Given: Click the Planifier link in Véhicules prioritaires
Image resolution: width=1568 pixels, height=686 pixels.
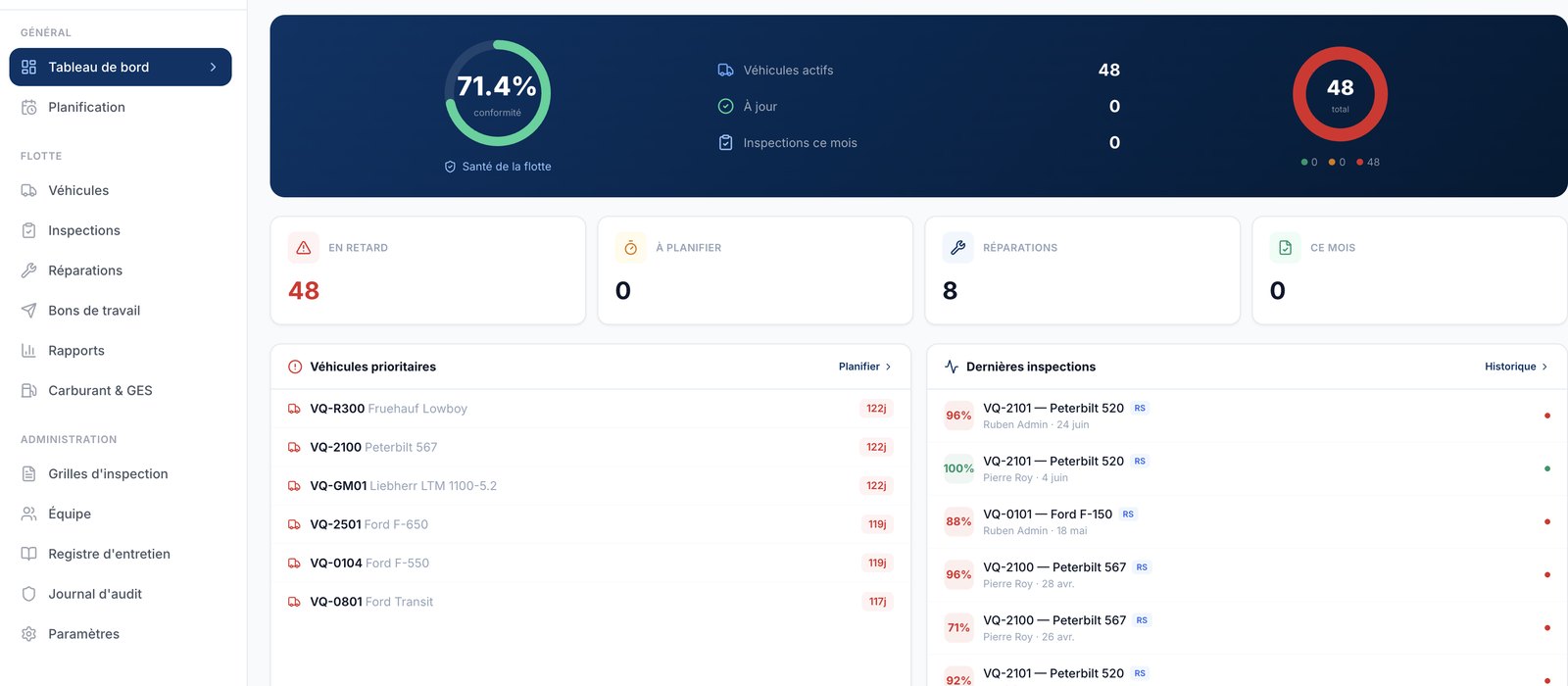Looking at the screenshot, I should (x=858, y=367).
